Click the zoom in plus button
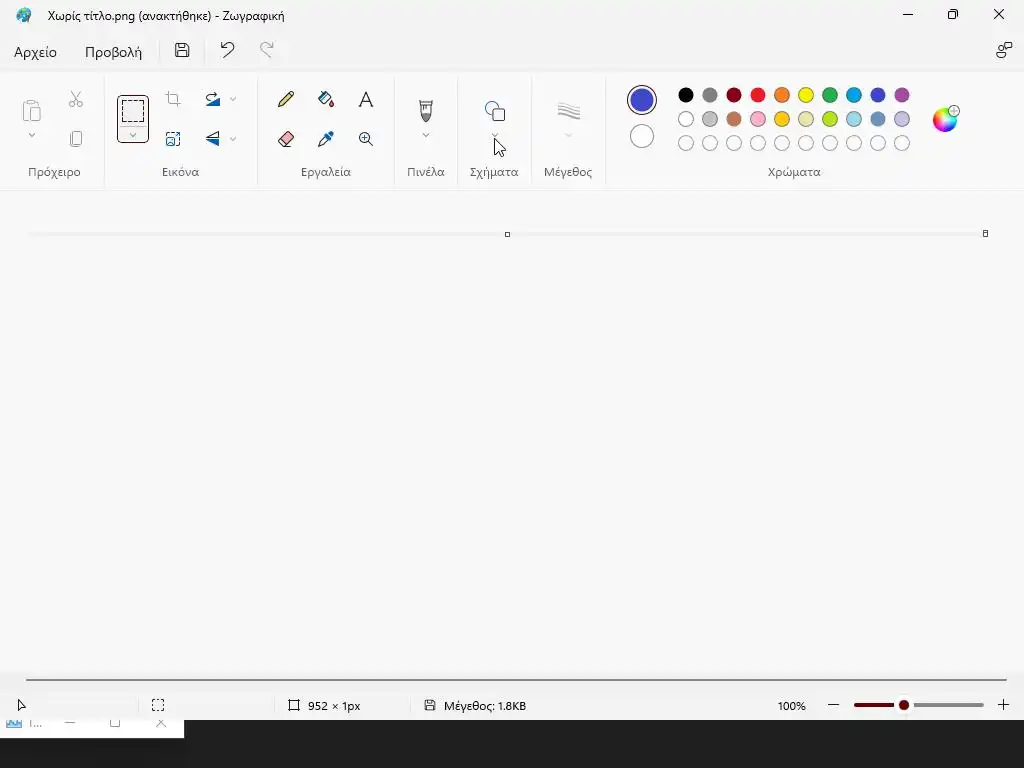The width and height of the screenshot is (1024, 768). pyautogui.click(x=1004, y=705)
